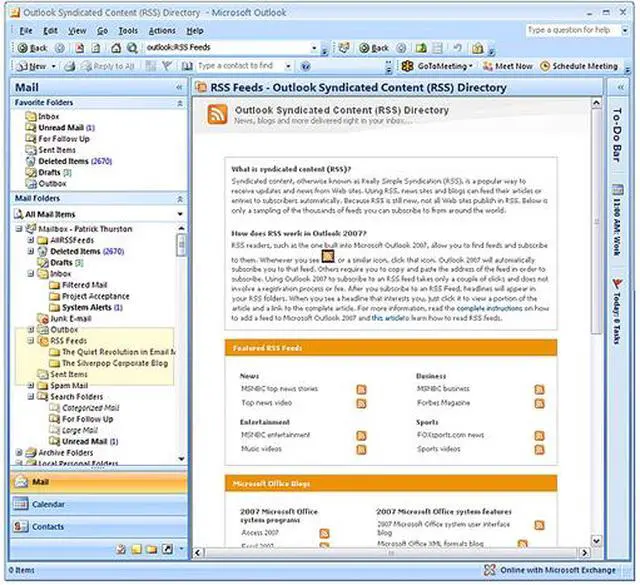Click the Back button beside the address box
640x585 pixels.
pyautogui.click(x=33, y=48)
